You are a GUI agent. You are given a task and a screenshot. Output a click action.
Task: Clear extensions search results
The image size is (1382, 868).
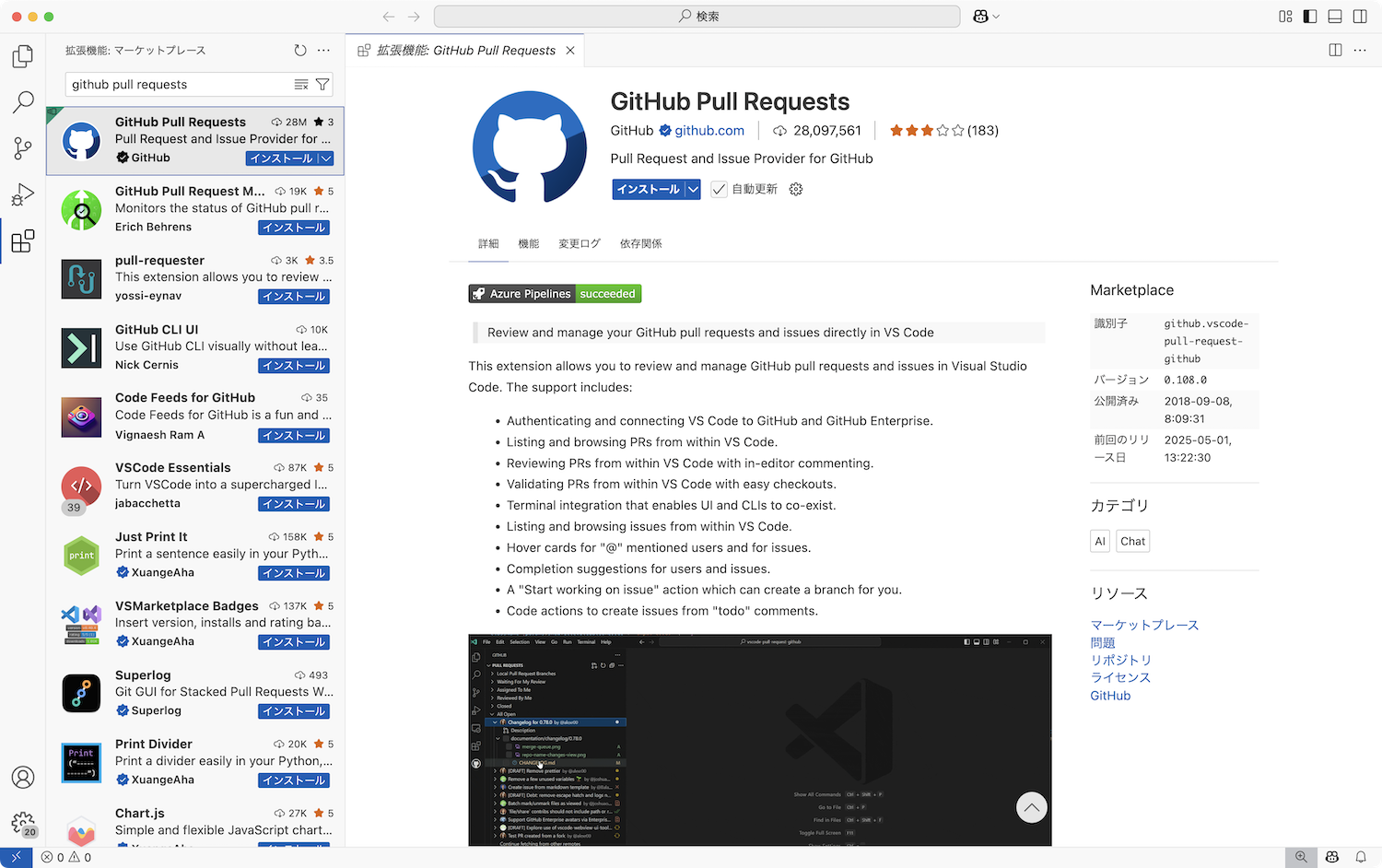coord(301,85)
